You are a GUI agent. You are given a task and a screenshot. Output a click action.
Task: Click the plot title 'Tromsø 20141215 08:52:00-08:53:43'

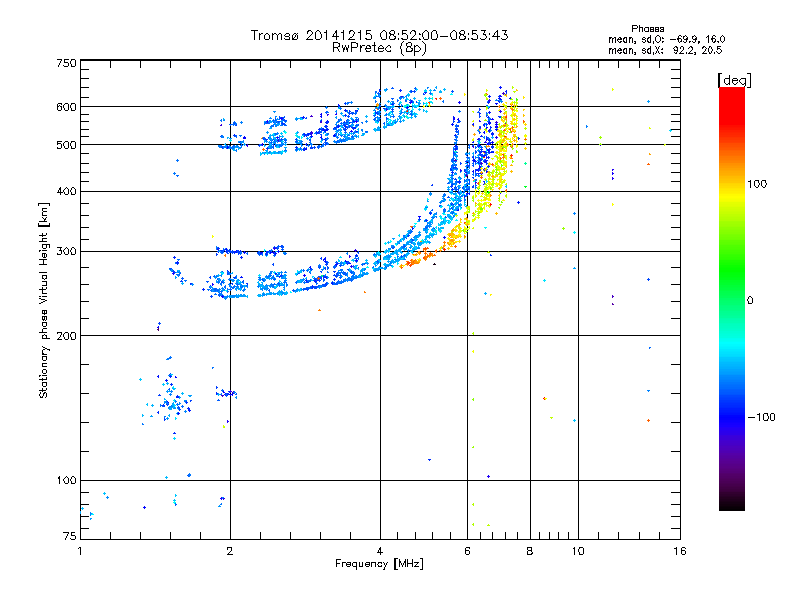[x=379, y=35]
